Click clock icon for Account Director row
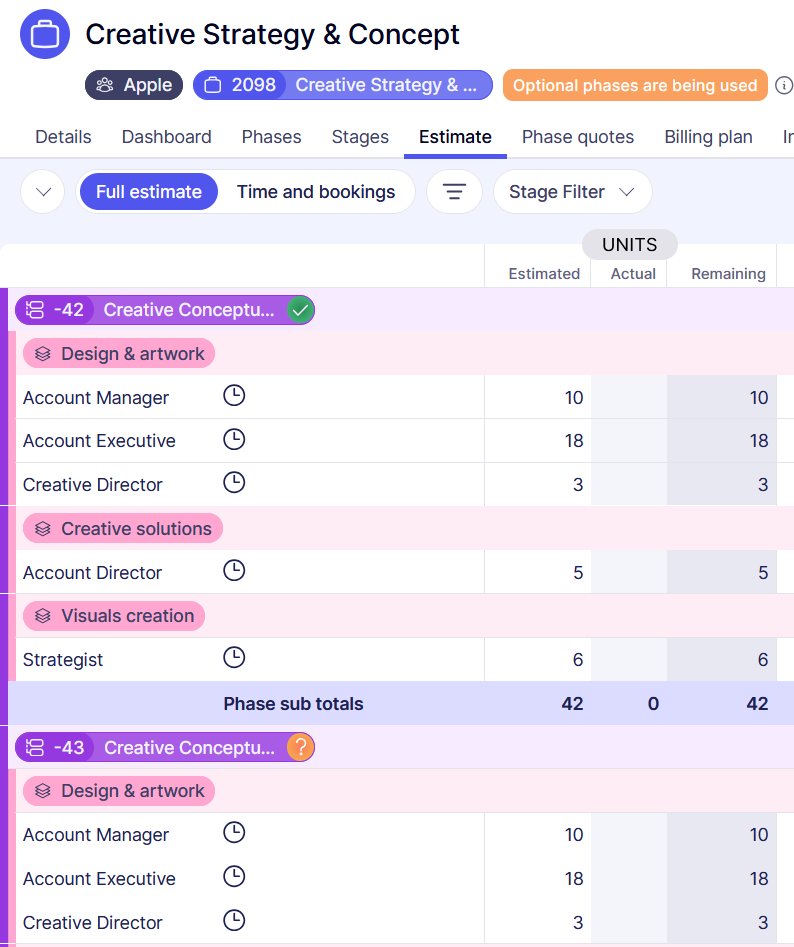 point(233,571)
